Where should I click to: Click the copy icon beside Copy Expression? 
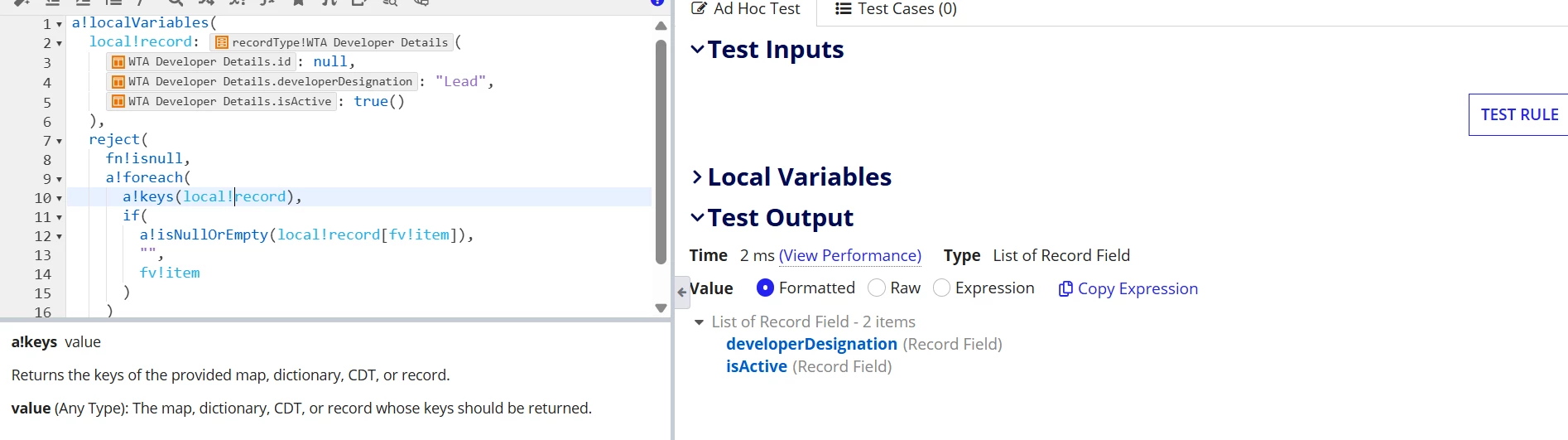(1065, 289)
